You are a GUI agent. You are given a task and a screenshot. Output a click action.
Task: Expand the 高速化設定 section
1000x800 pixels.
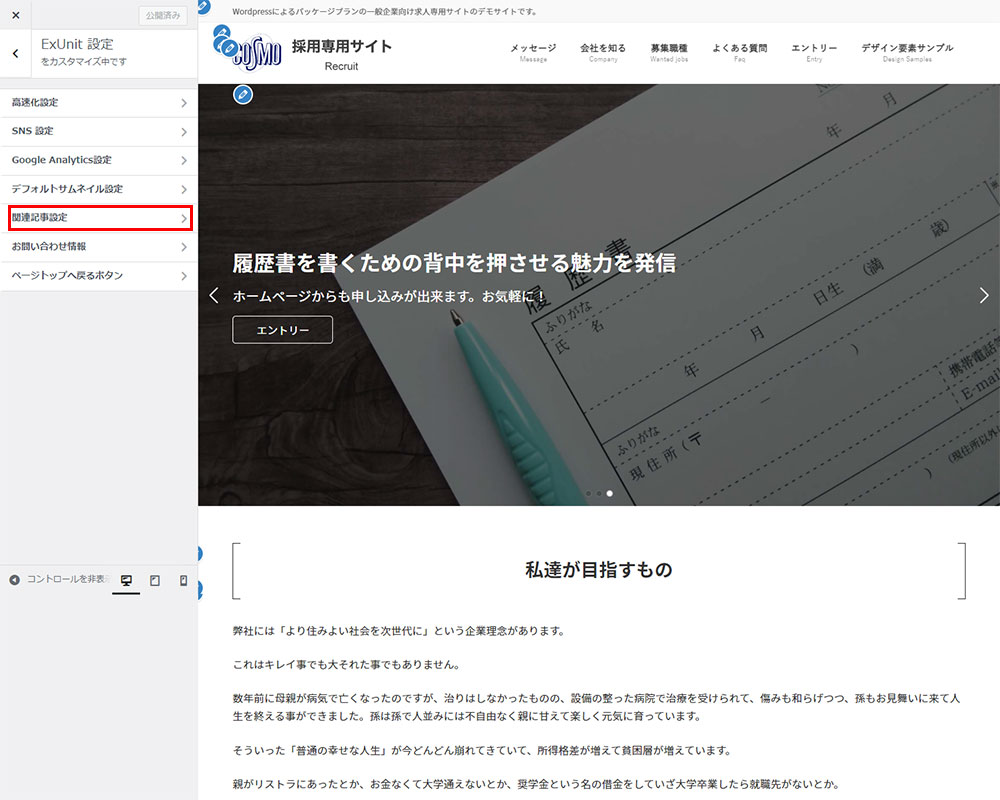pos(98,103)
